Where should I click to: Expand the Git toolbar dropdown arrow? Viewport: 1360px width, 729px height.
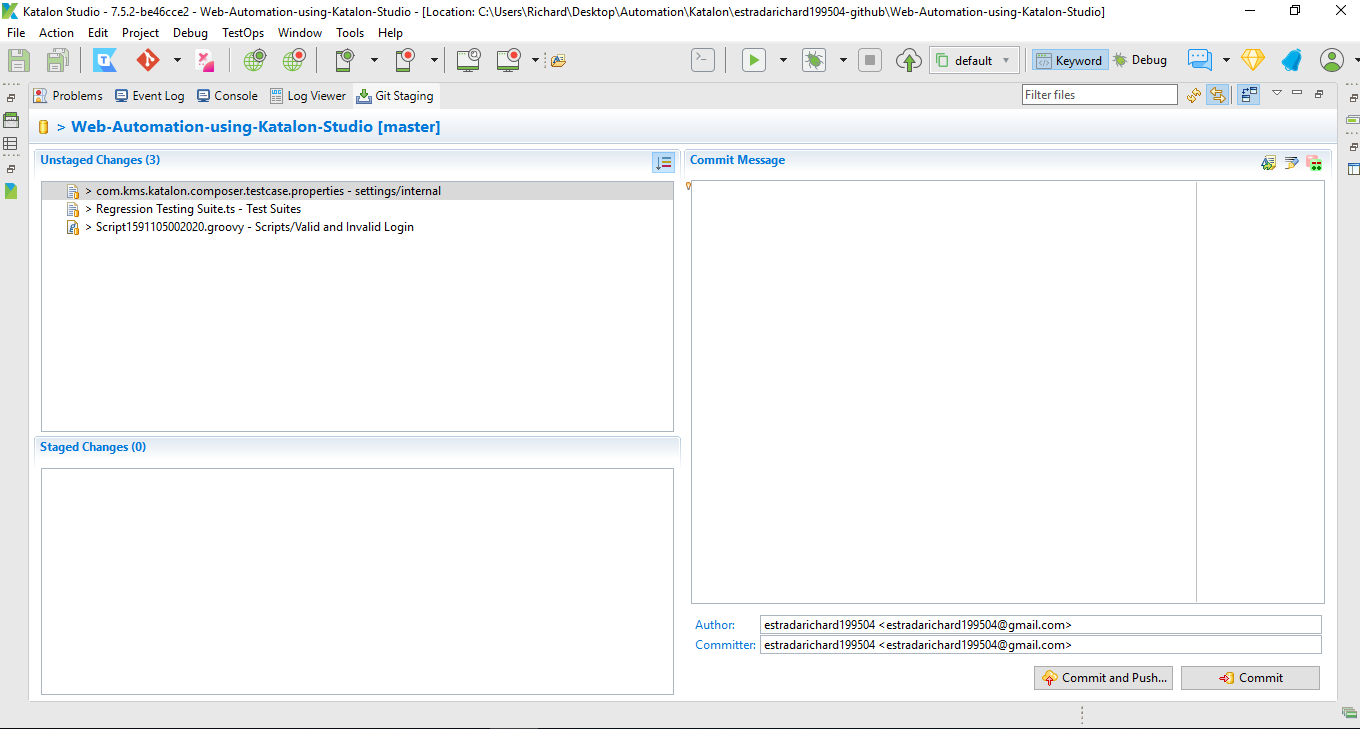tap(177, 60)
